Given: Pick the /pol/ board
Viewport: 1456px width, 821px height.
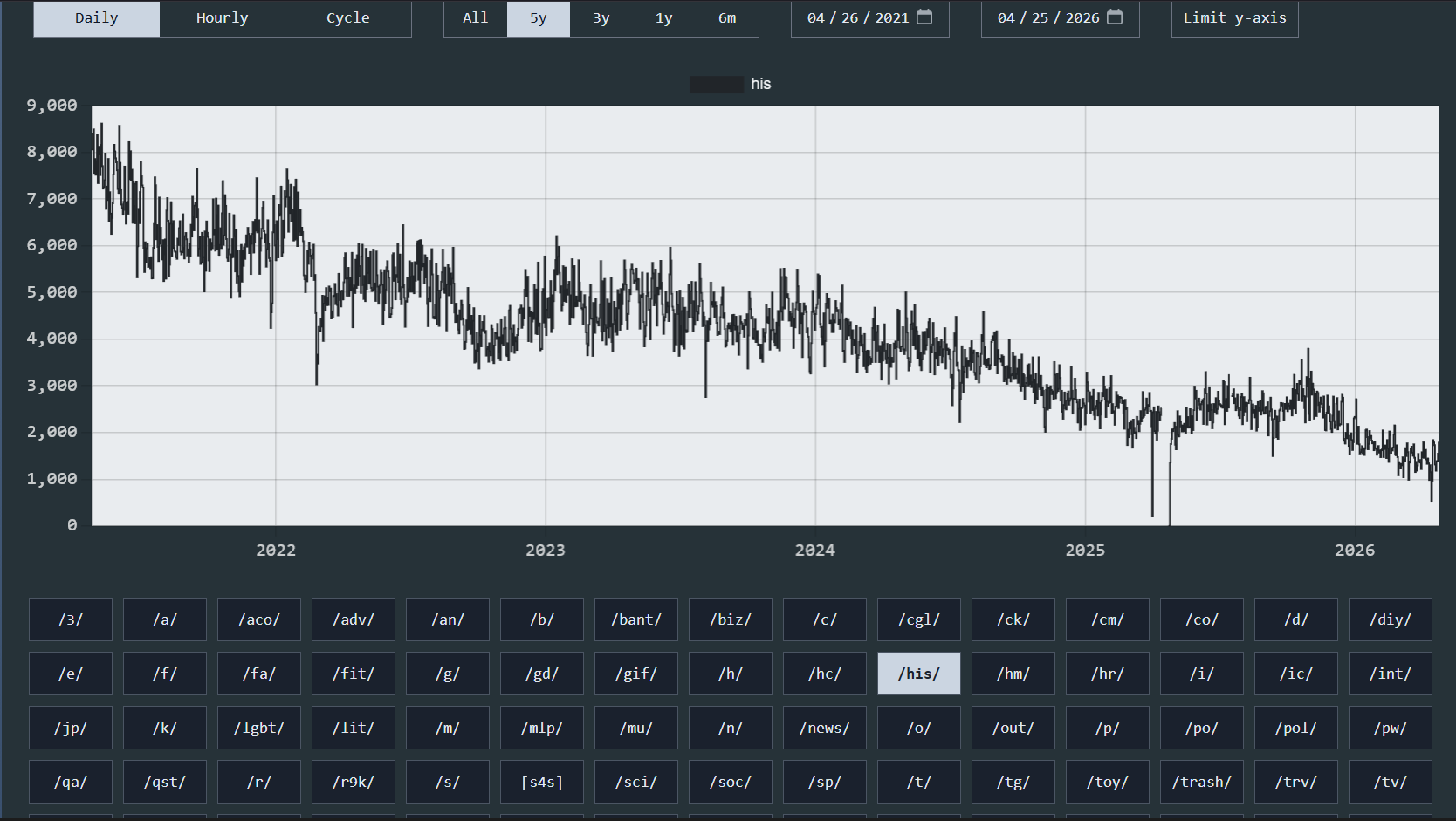Looking at the screenshot, I should (1296, 728).
